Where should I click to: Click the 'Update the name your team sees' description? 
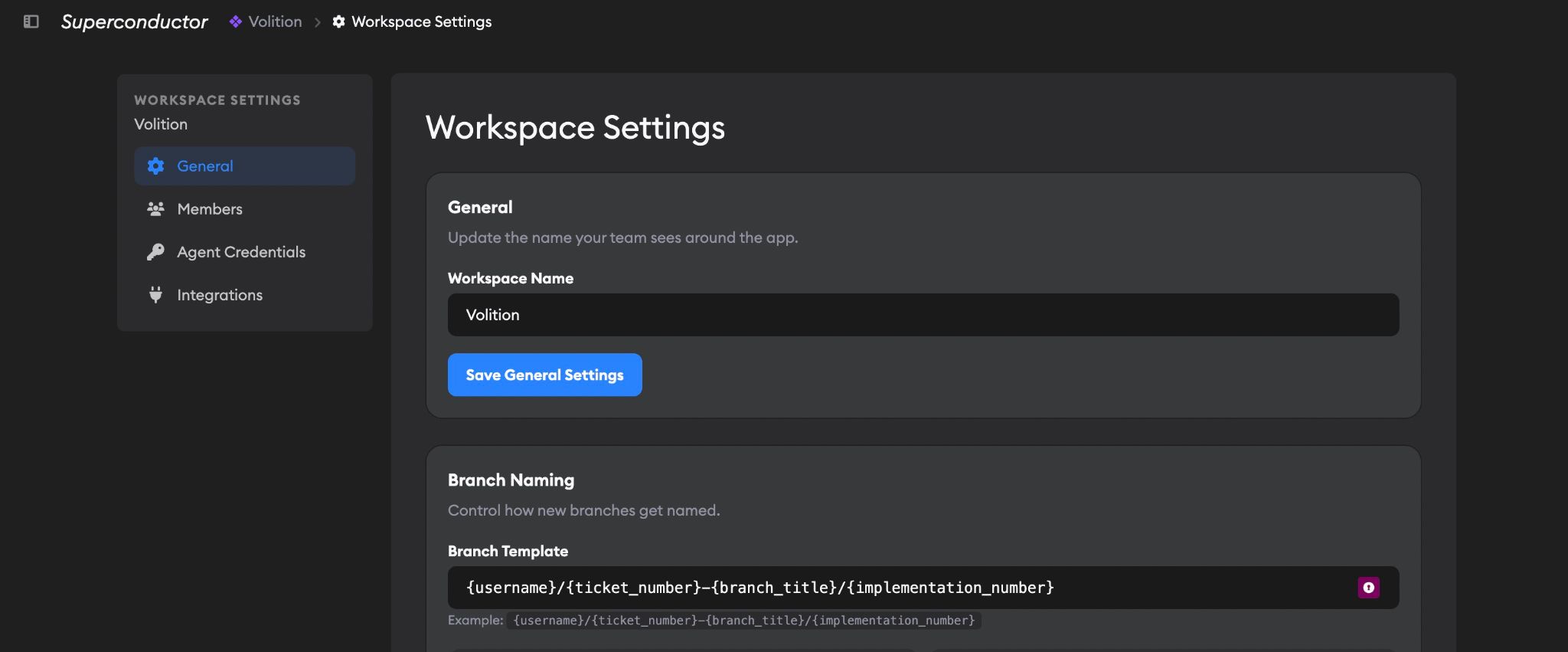622,238
